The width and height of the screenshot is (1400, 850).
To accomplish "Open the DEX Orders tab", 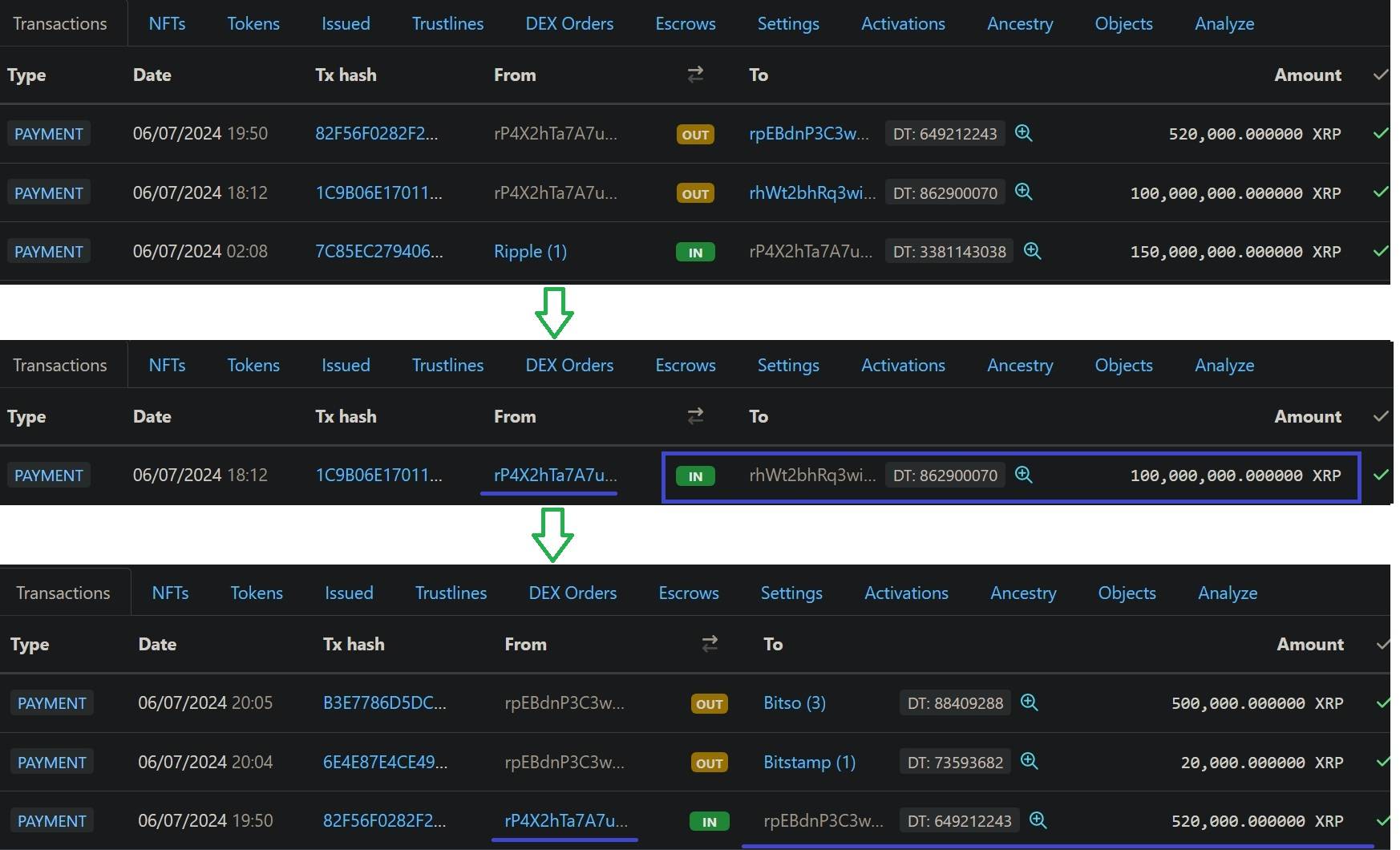I will pyautogui.click(x=569, y=23).
